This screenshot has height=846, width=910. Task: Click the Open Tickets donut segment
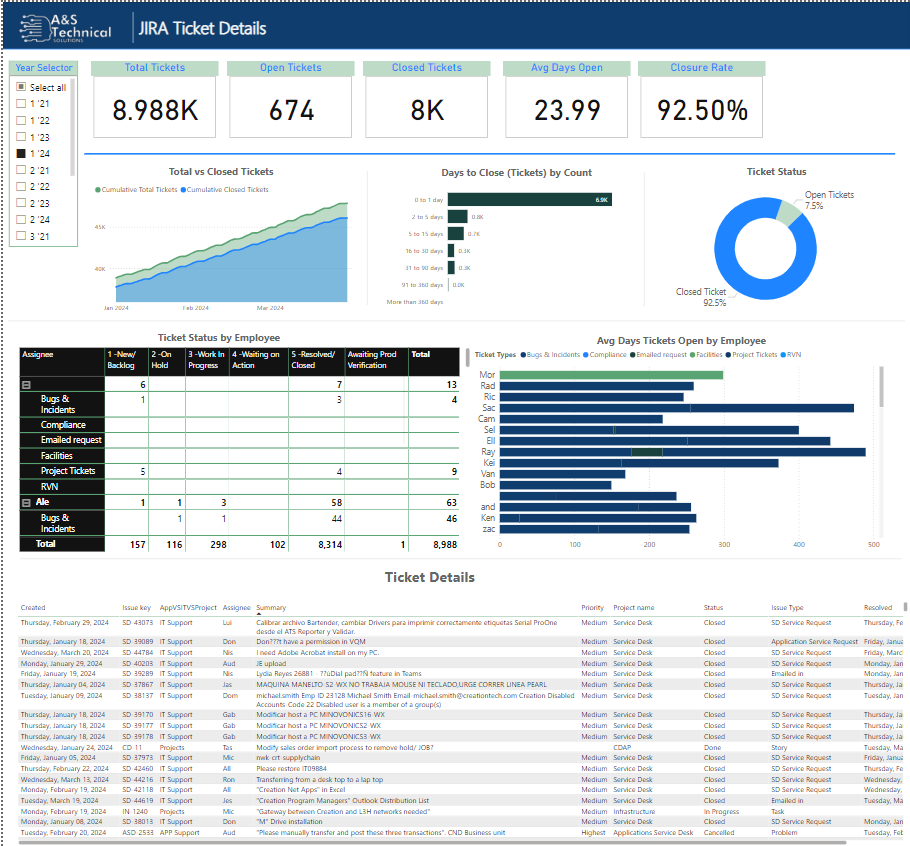click(x=790, y=212)
